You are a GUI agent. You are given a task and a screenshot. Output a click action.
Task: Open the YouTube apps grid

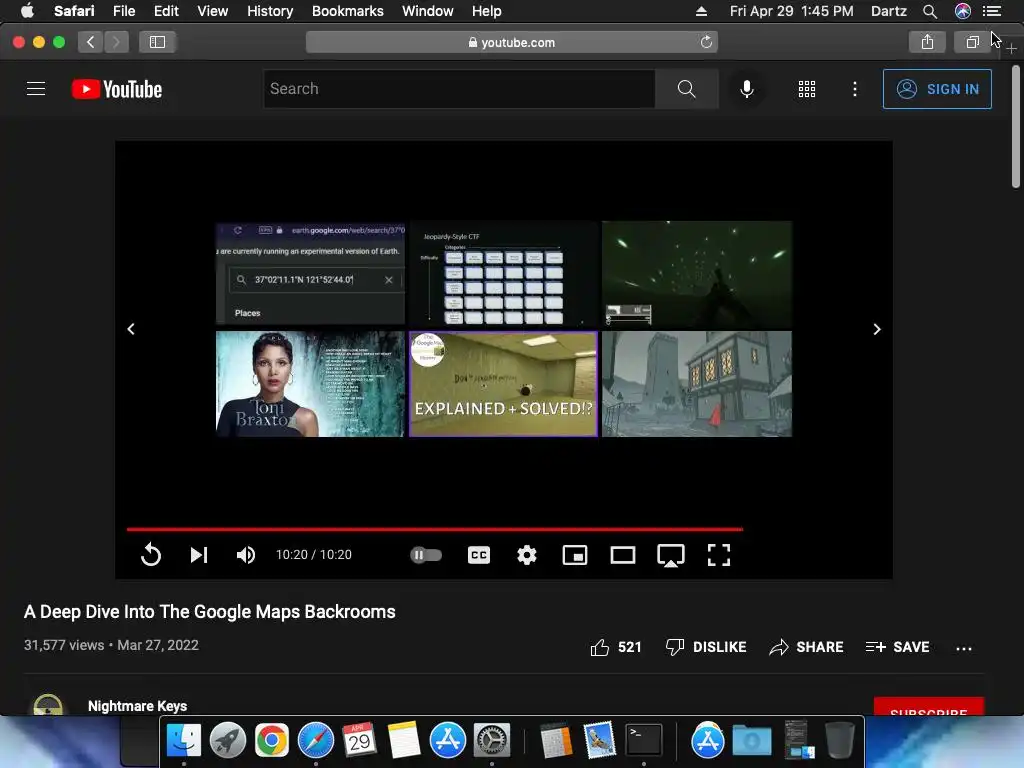coord(807,89)
